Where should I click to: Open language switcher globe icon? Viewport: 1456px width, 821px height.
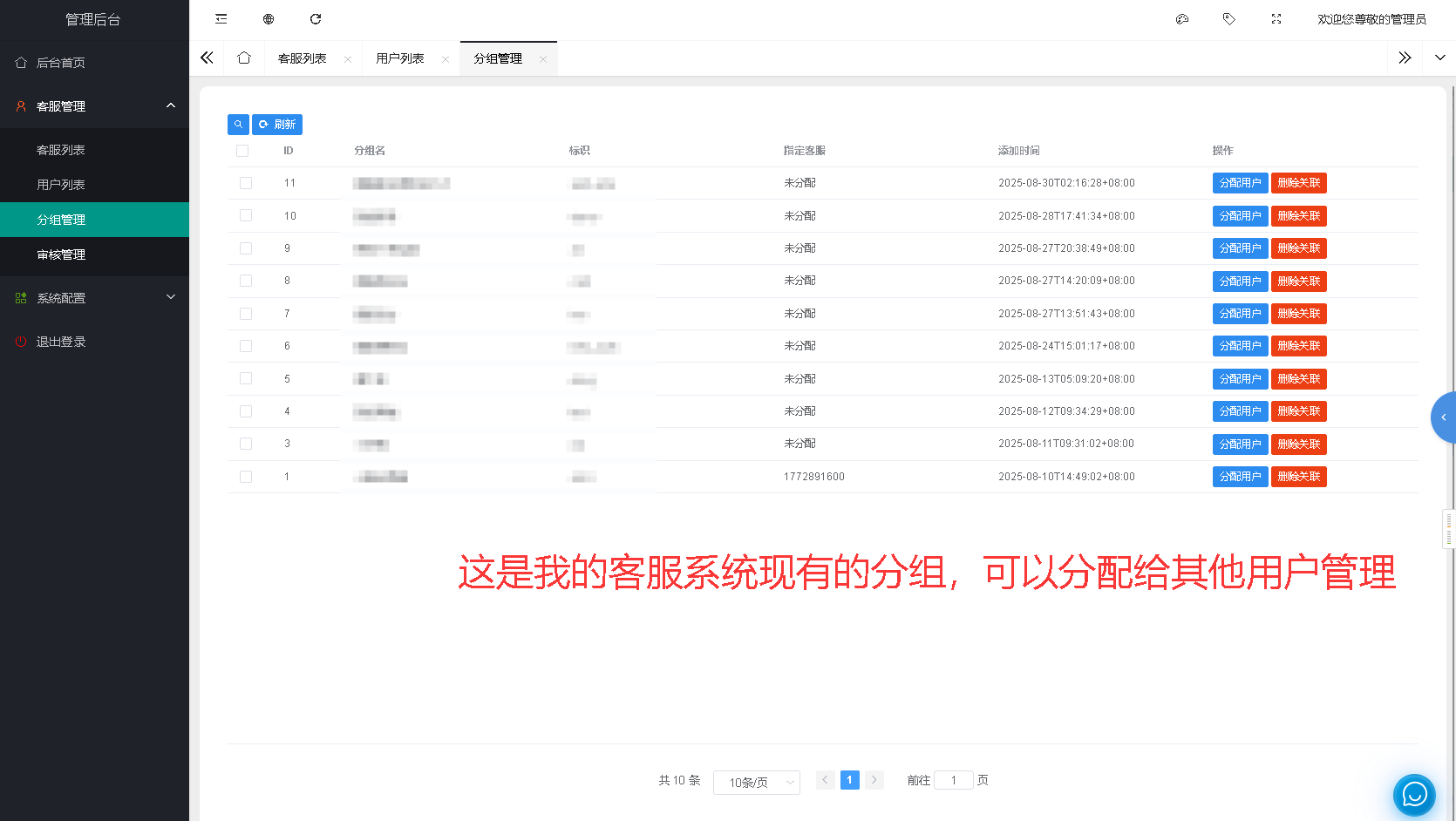[268, 18]
